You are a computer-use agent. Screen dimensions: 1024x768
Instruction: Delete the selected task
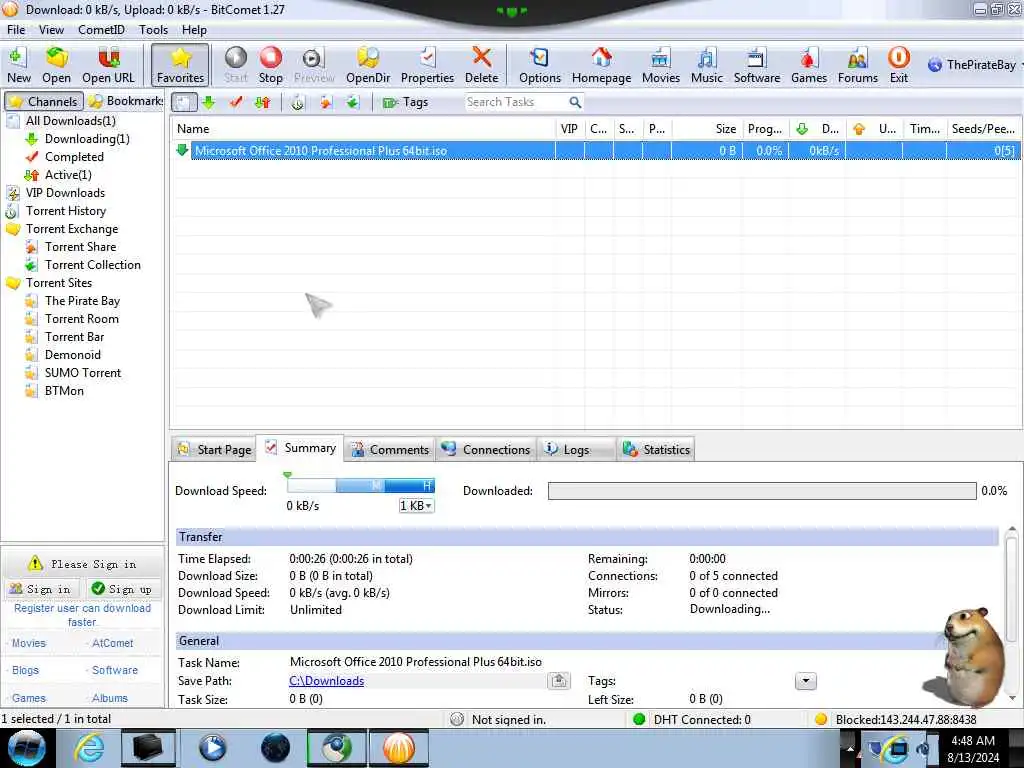click(481, 65)
